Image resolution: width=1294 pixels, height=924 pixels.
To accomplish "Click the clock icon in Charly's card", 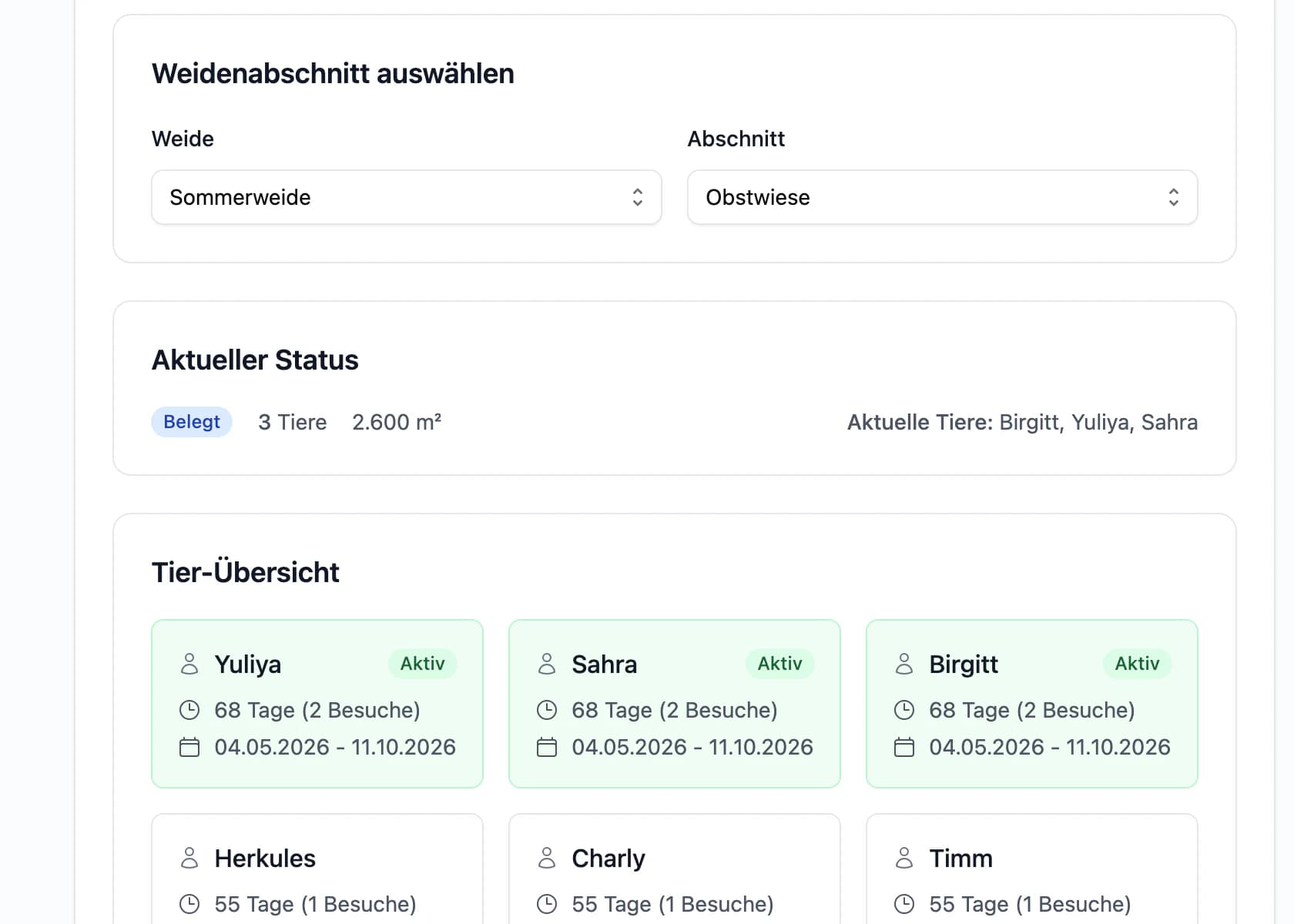I will [547, 904].
